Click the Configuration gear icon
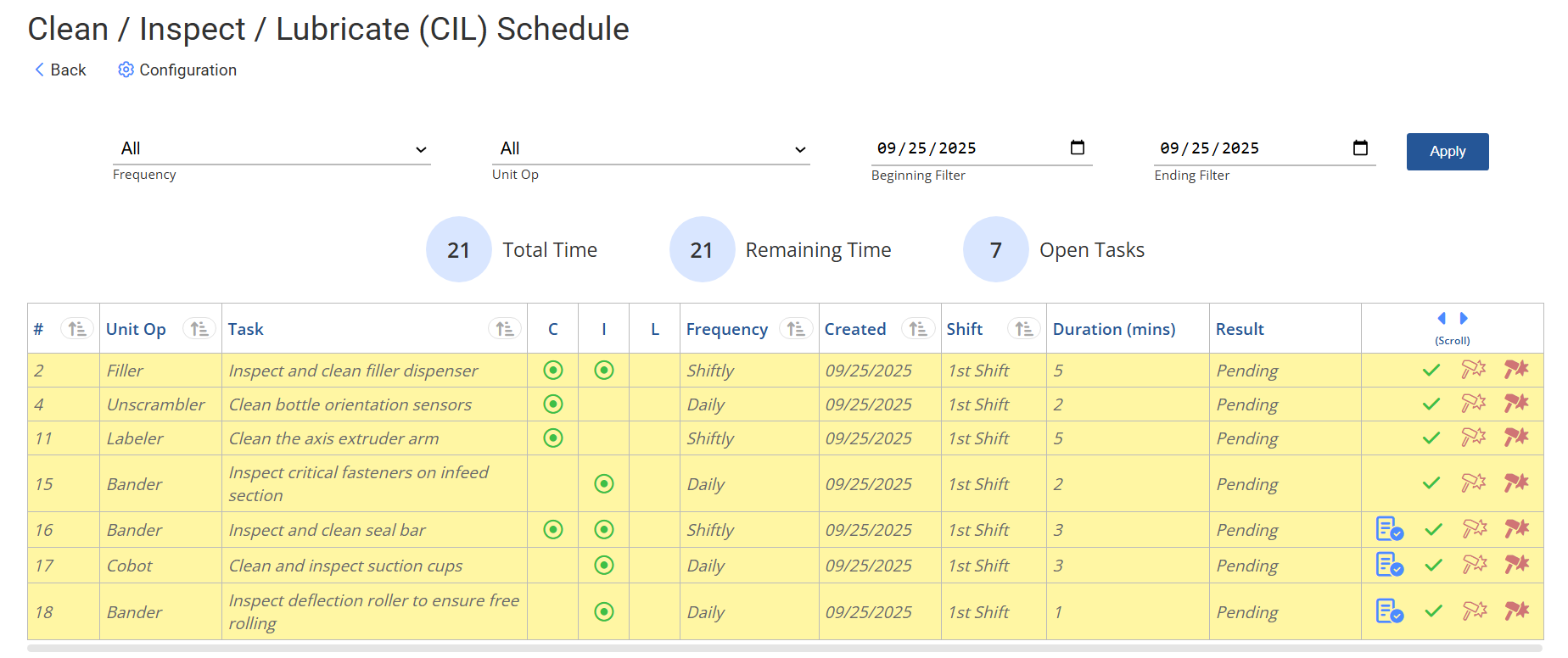Screen dimensions: 1568x658 click(x=126, y=70)
